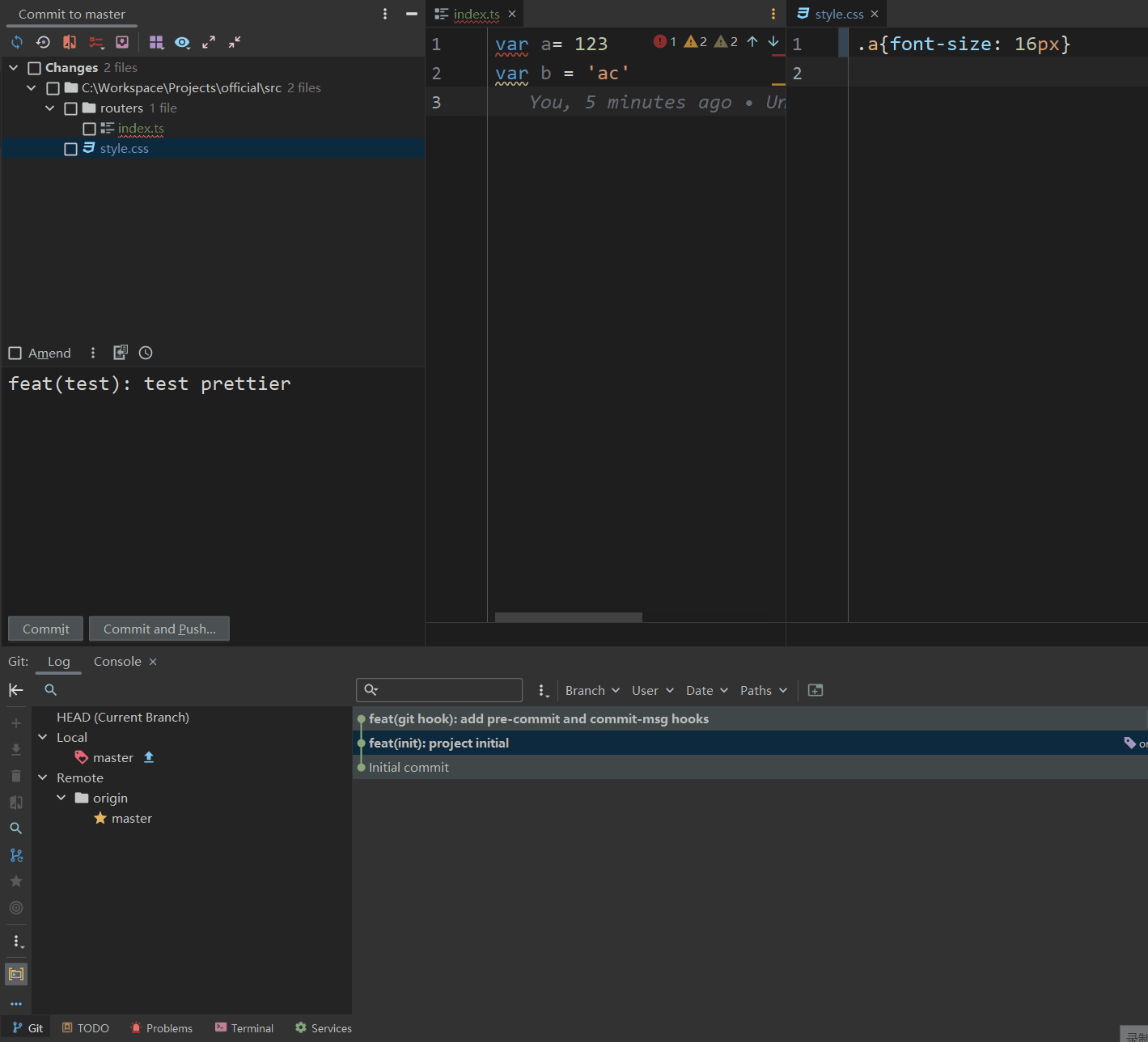Select the Console tab in Git panel

117,662
